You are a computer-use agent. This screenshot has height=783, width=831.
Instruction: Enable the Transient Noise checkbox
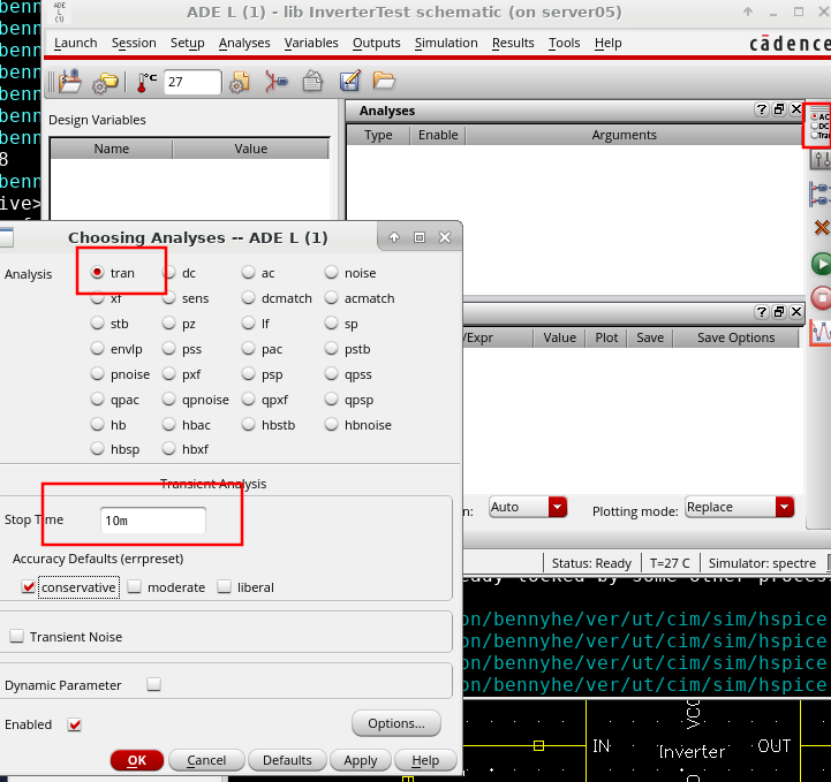17,637
